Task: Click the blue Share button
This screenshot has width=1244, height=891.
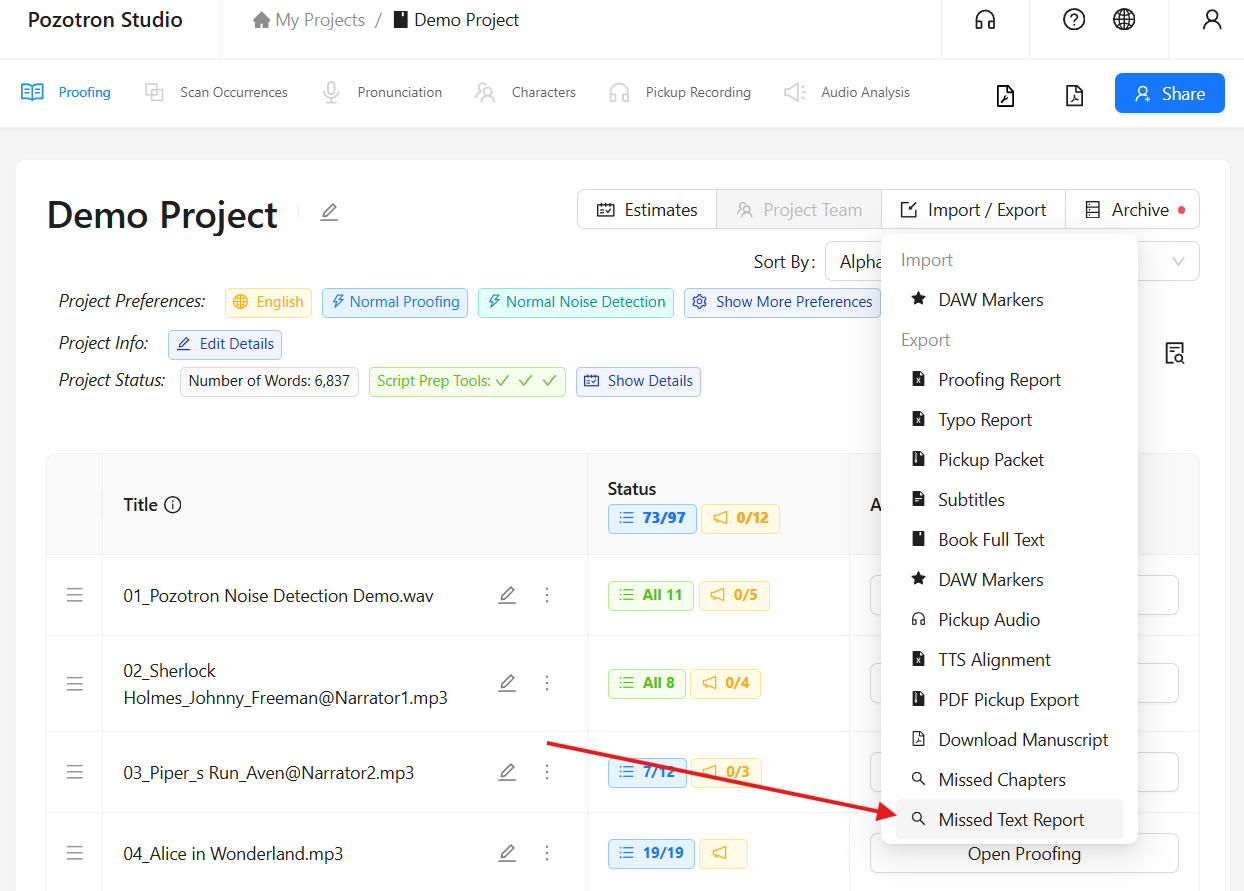Action: [x=1169, y=93]
